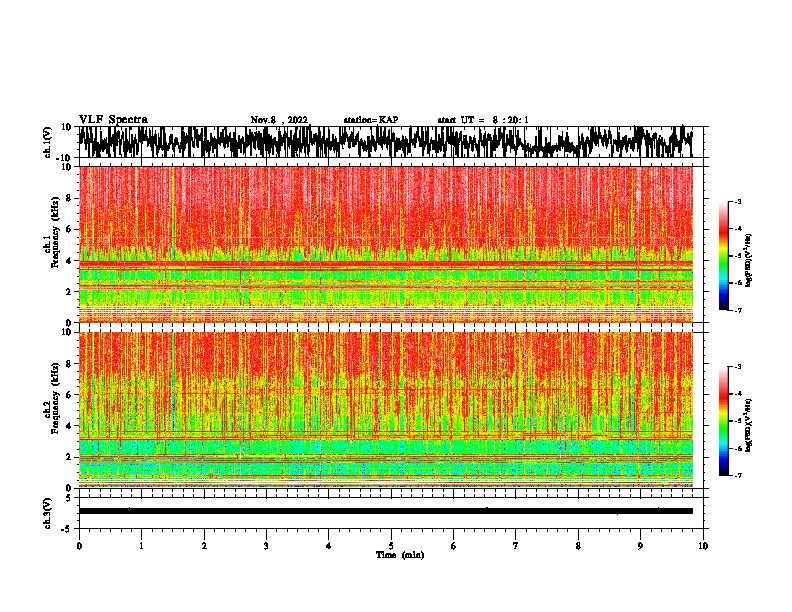Click the "Time (min)" x-axis label
The height and width of the screenshot is (612, 792).
400,555
